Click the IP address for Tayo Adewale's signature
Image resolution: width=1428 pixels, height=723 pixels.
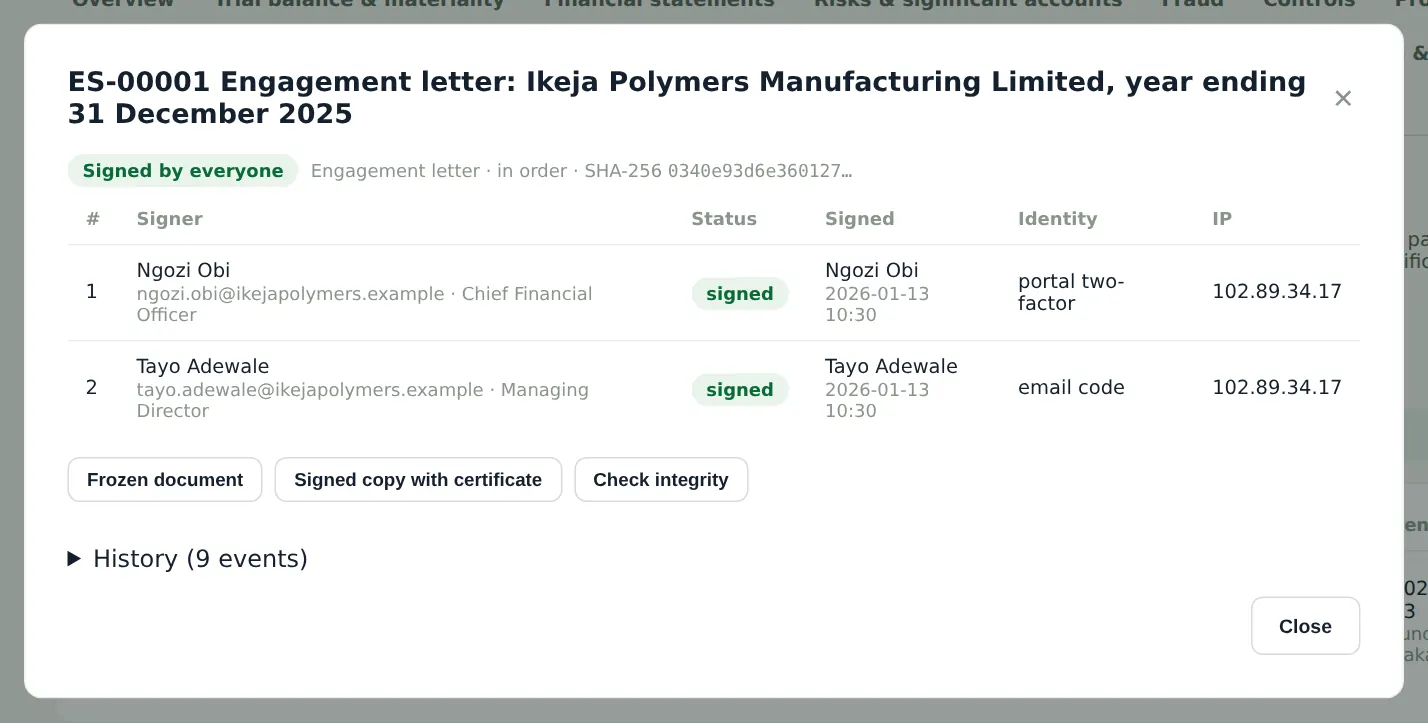1277,388
